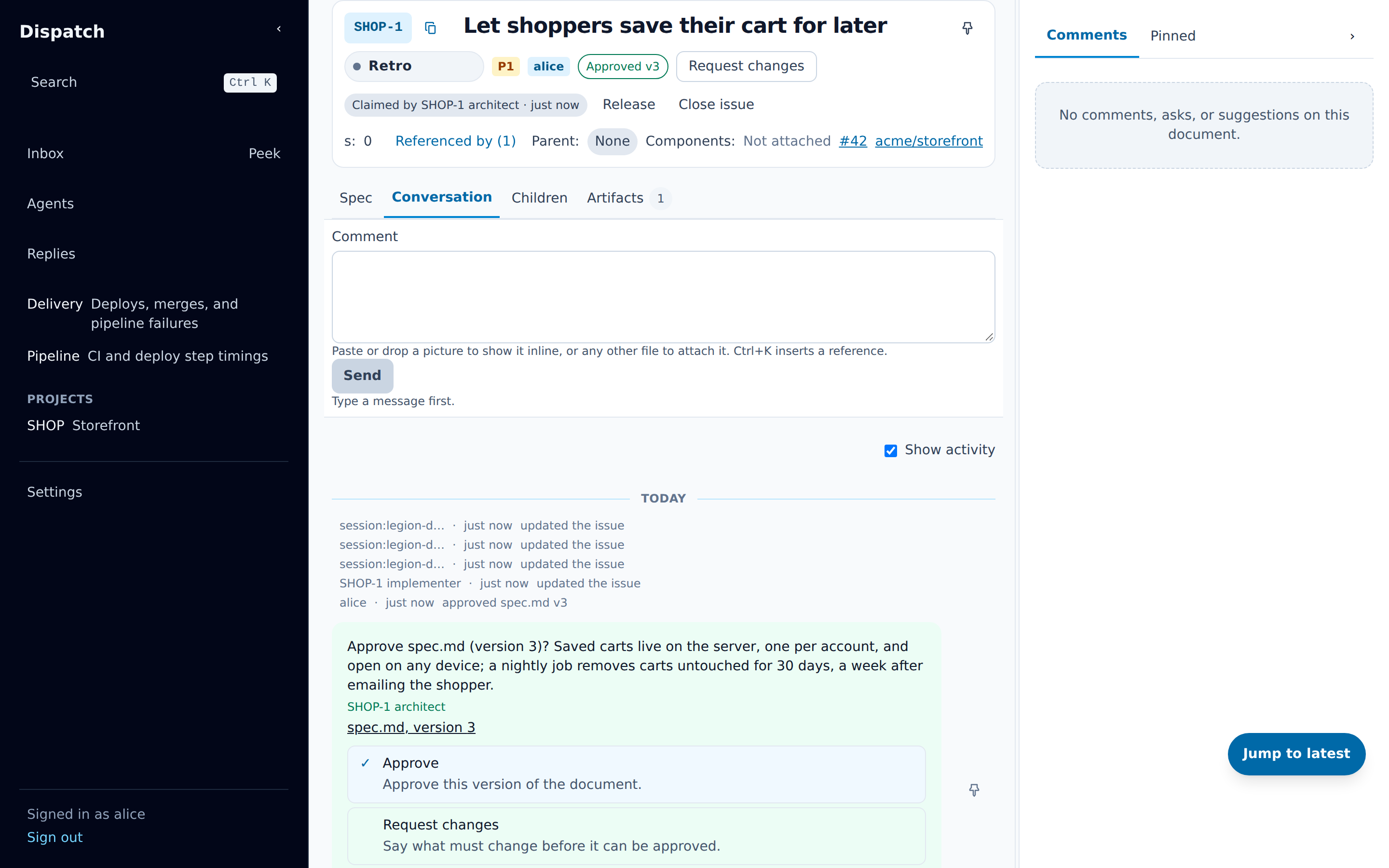Switch to the Conversation tab
Viewport: 1389px width, 868px height.
coord(441,198)
